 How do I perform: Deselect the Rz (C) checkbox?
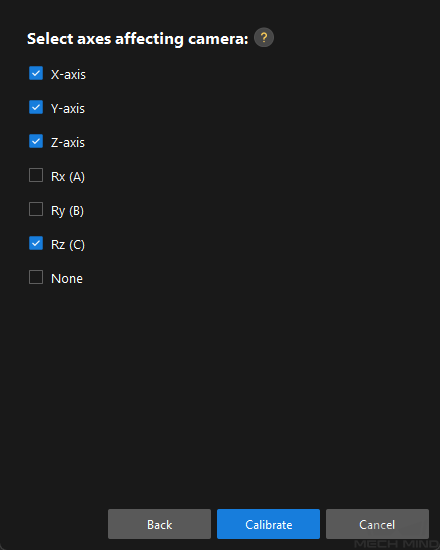point(36,243)
